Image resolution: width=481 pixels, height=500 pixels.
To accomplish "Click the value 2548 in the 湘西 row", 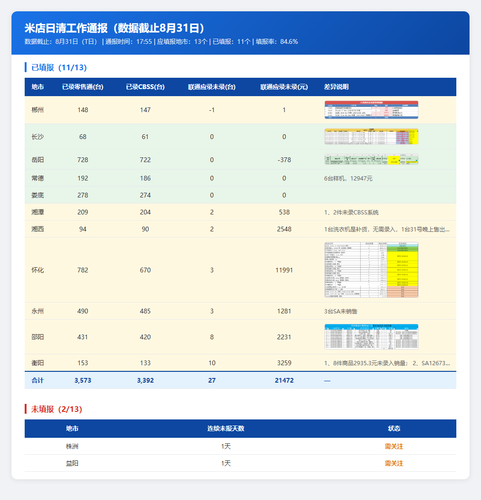I will click(x=284, y=229).
